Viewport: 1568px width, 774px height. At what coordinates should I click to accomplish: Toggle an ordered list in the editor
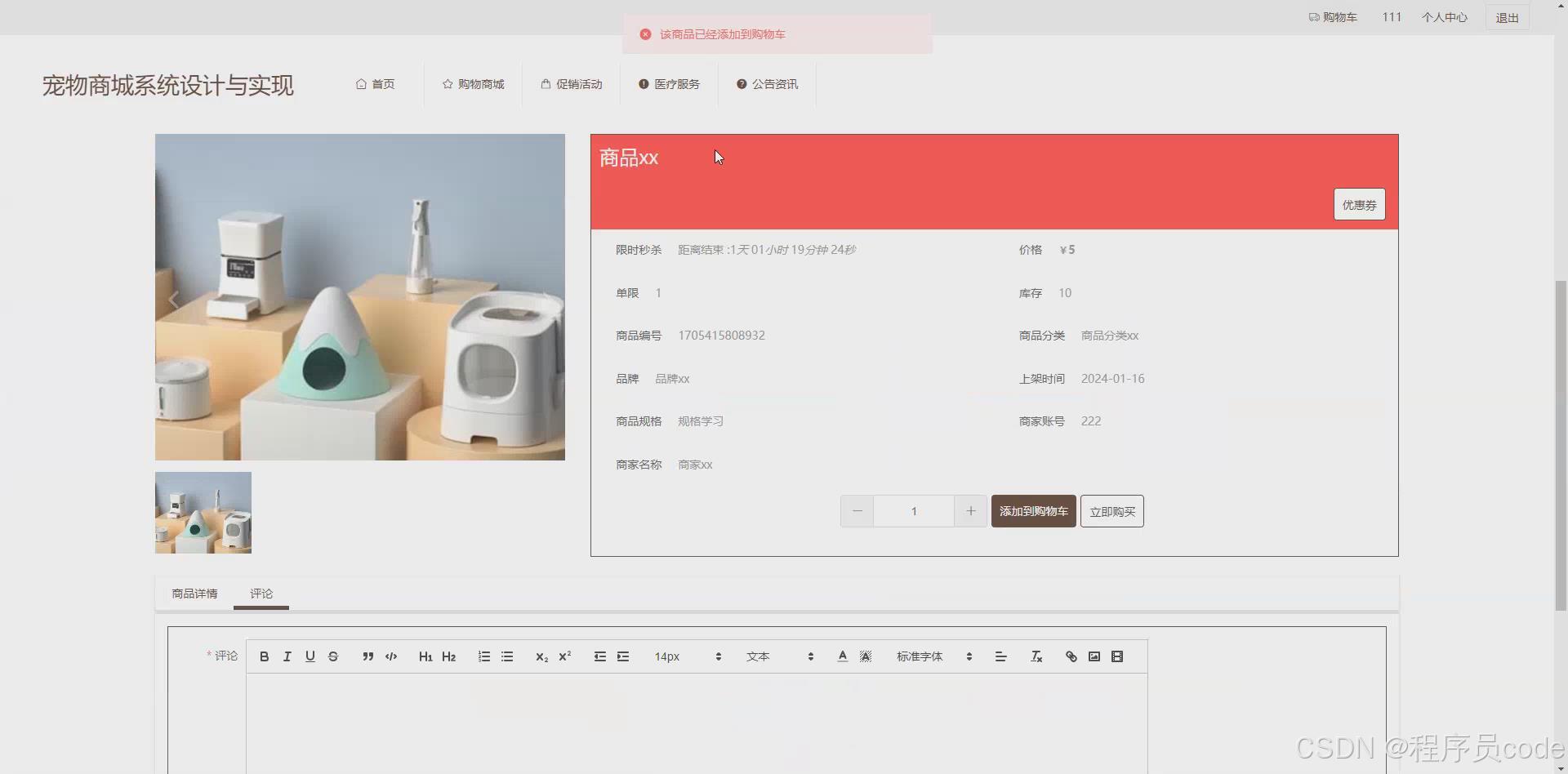[x=483, y=656]
